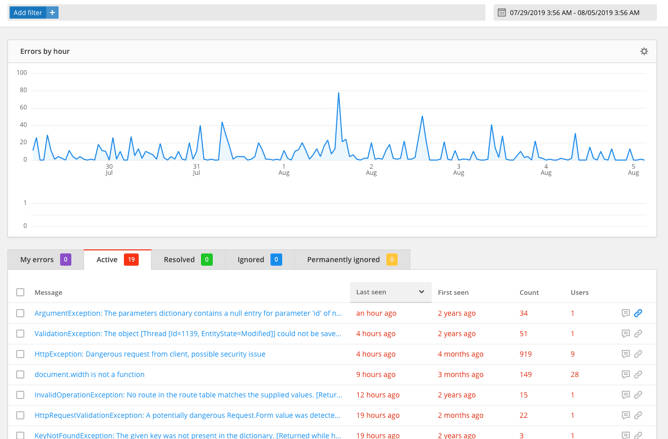Check the HttpException error row checkbox

pyautogui.click(x=20, y=354)
